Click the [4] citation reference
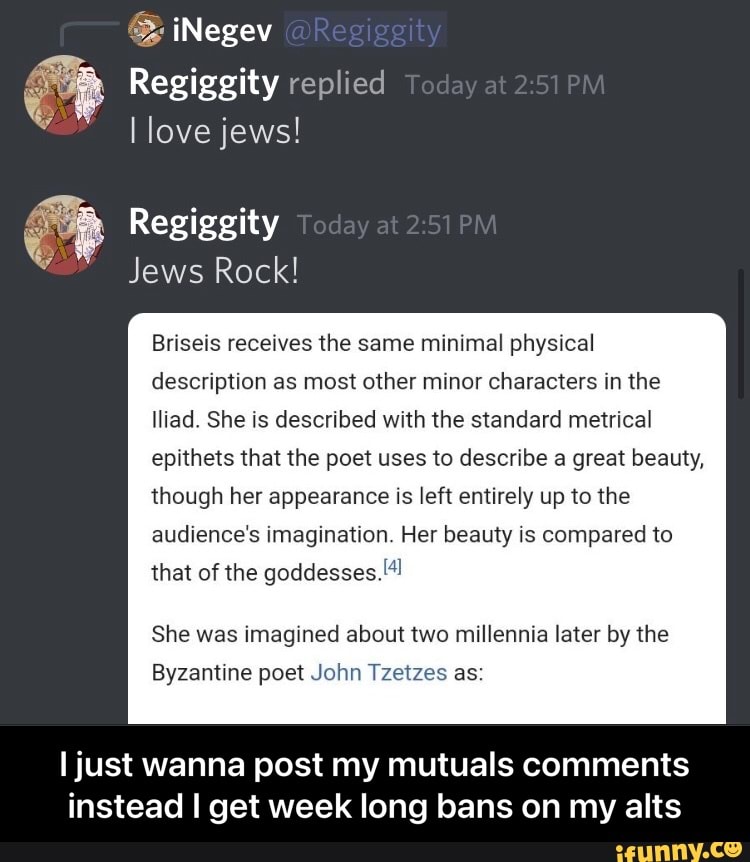The image size is (750, 862). click(x=393, y=567)
